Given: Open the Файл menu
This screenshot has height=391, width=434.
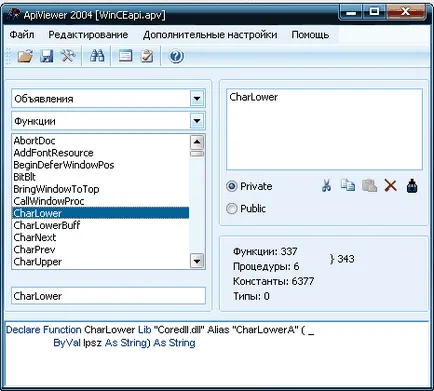Looking at the screenshot, I should [22, 35].
